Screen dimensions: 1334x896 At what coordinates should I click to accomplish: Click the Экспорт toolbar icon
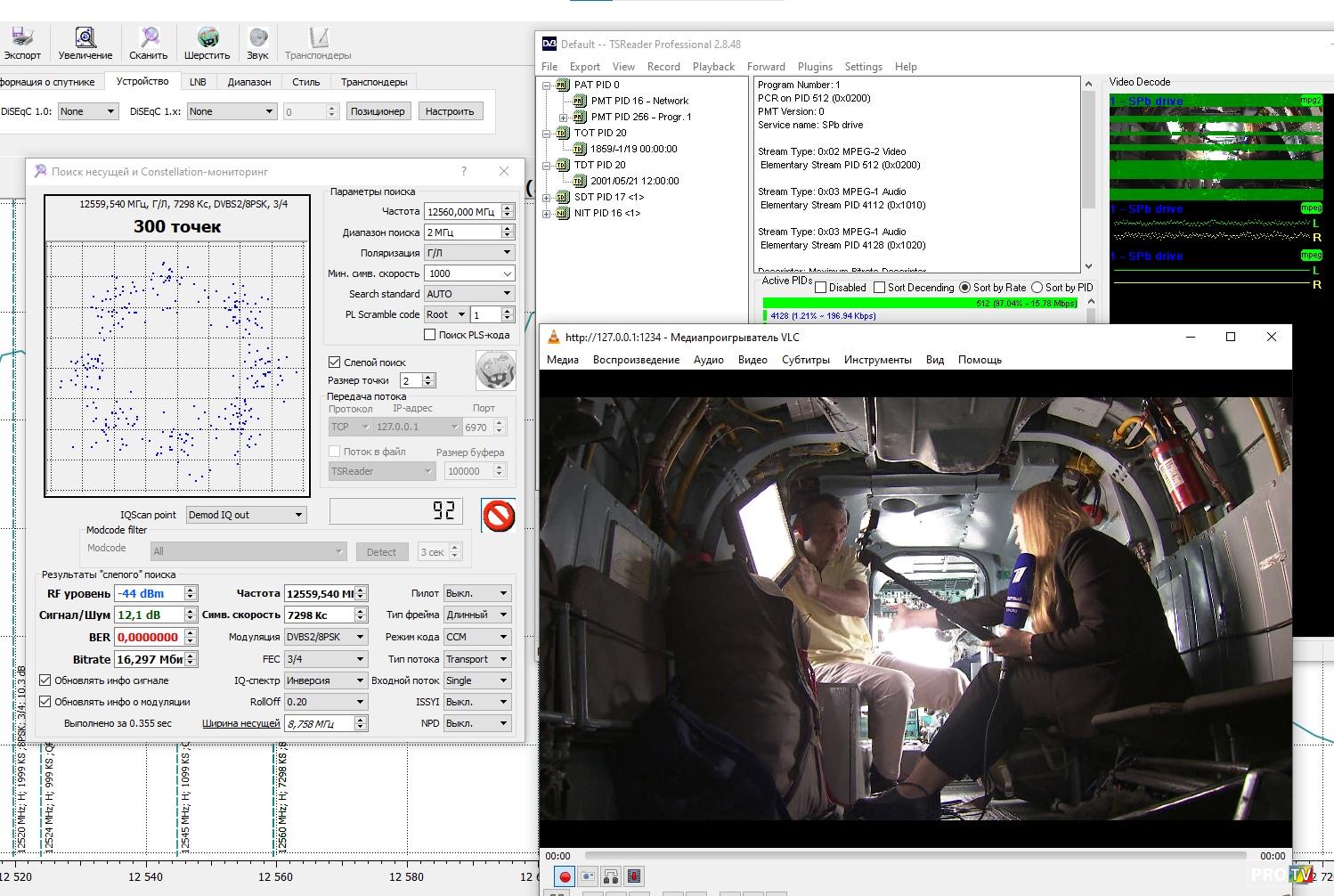coord(21,38)
